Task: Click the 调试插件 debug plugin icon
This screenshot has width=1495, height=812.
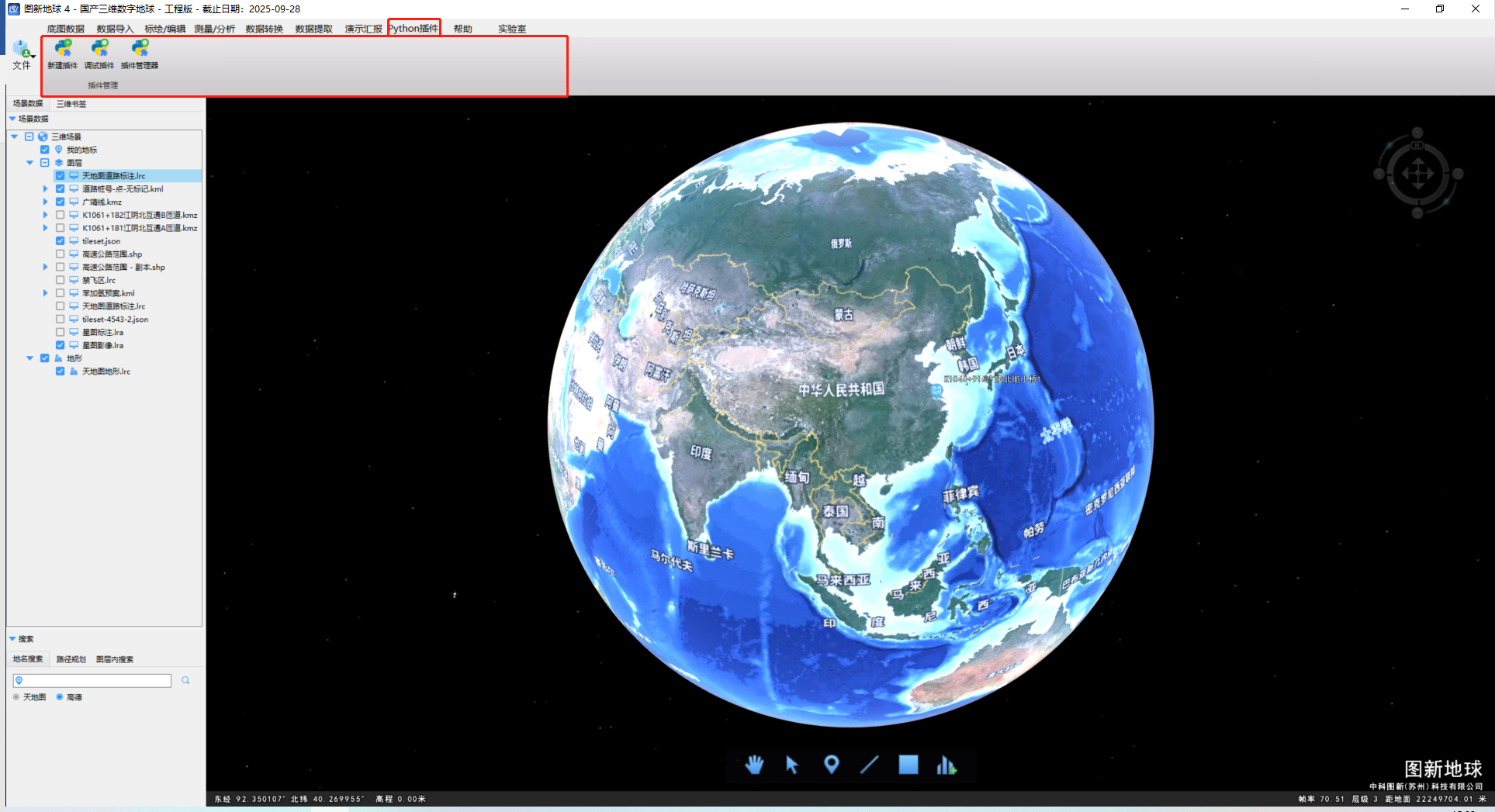Action: tap(99, 48)
